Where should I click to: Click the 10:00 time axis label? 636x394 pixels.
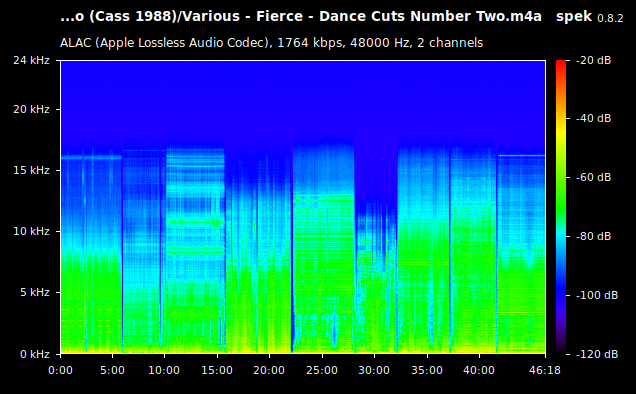[x=164, y=370]
